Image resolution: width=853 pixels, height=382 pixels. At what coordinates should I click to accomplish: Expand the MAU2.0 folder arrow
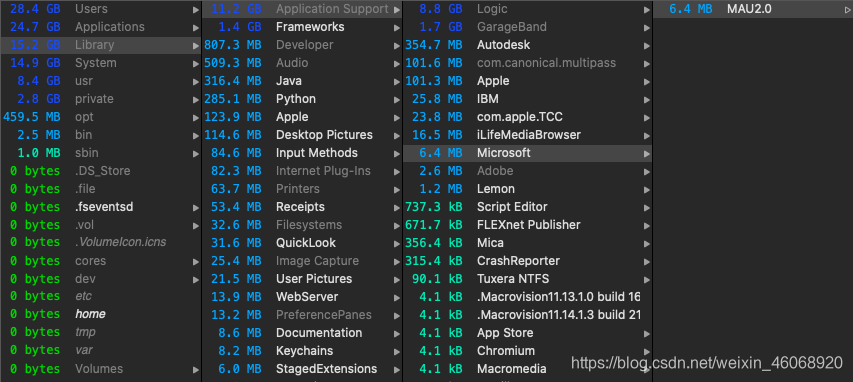pyautogui.click(x=847, y=10)
